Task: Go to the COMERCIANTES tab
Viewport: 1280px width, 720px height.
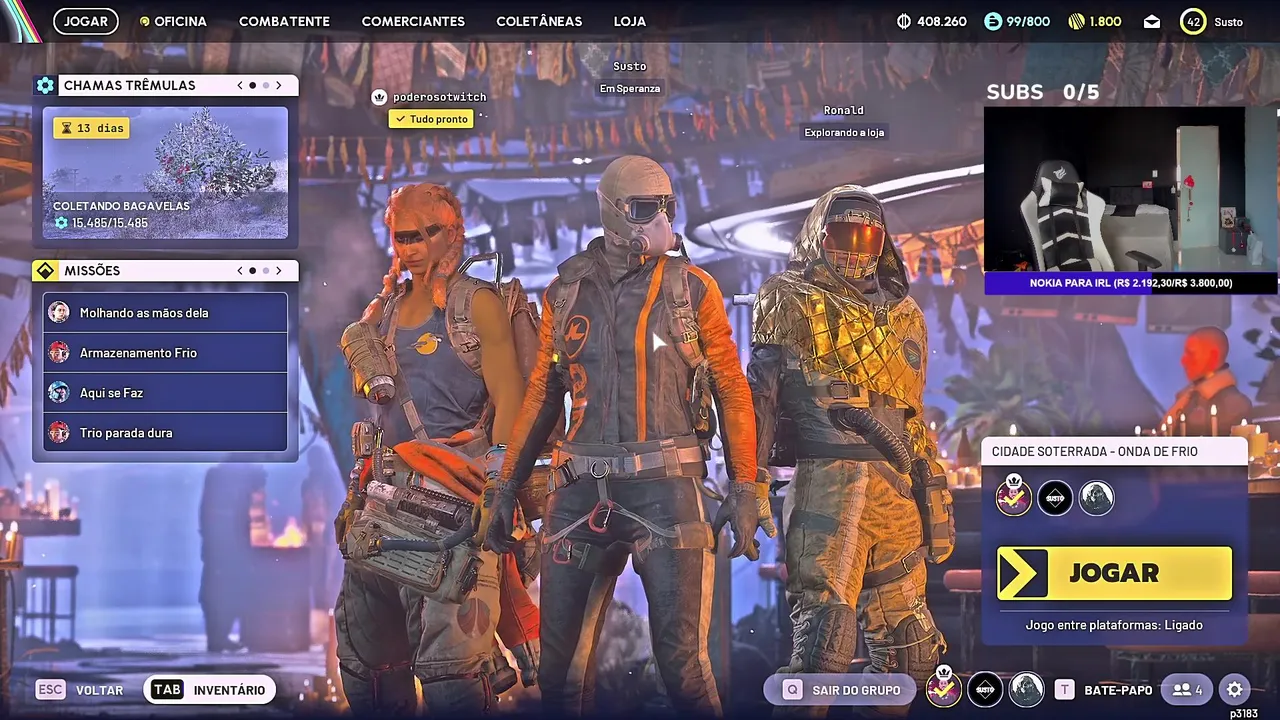Action: tap(413, 21)
